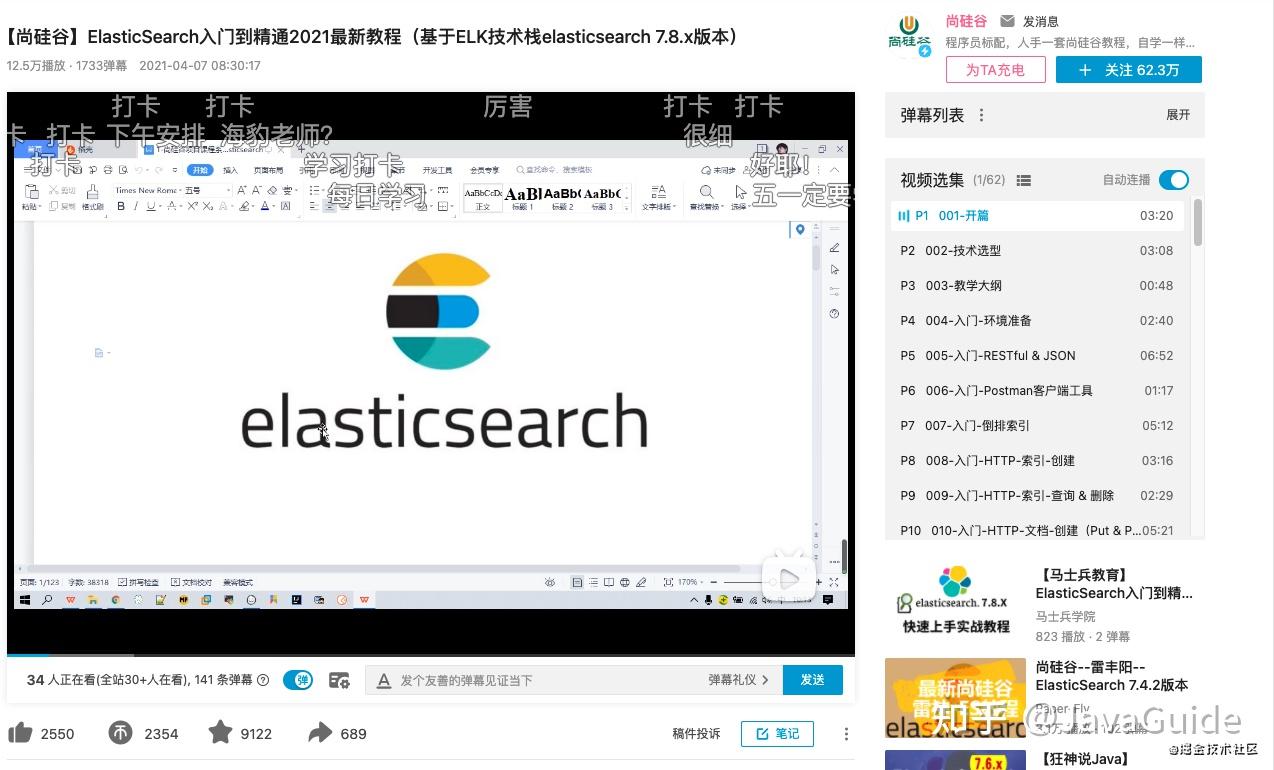Give a coin to this video
This screenshot has width=1274, height=770.
pos(120,733)
